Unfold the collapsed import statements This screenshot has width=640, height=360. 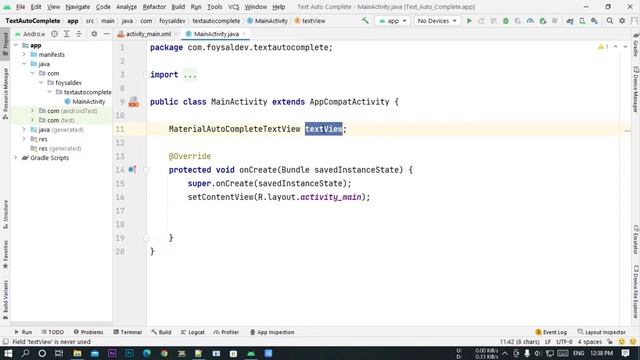point(190,75)
